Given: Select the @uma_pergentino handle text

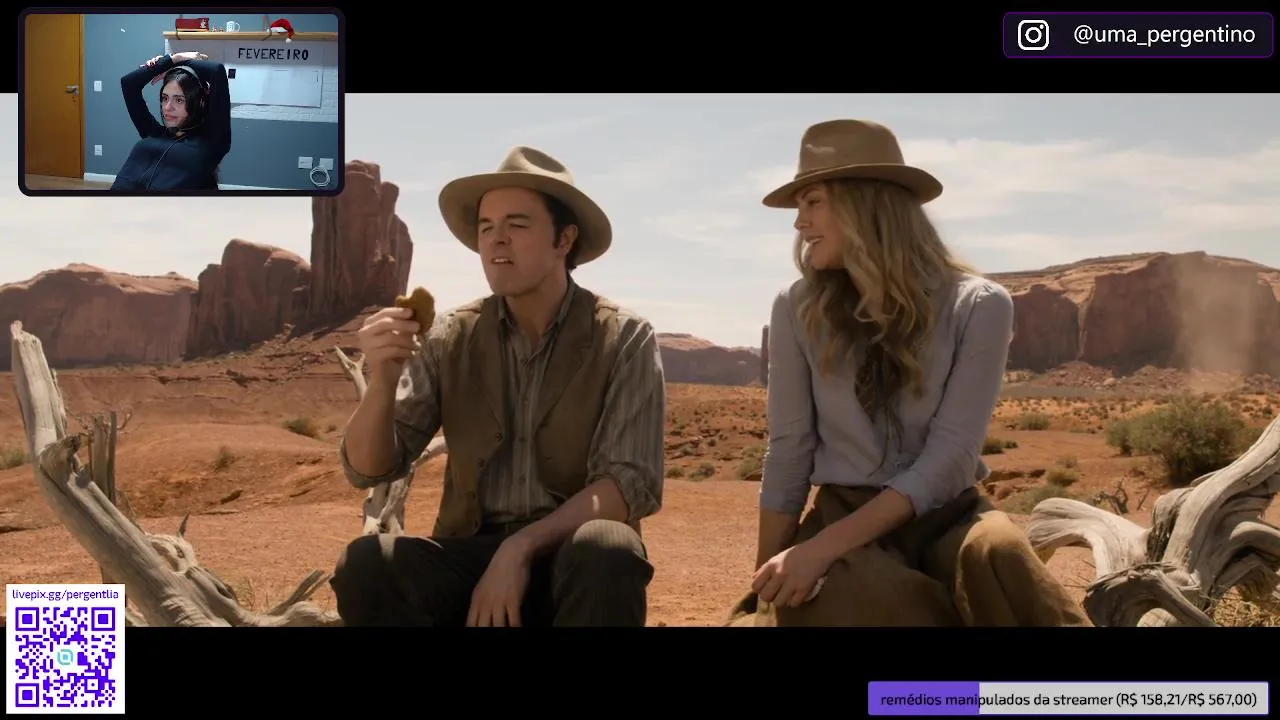Looking at the screenshot, I should click(1164, 35).
